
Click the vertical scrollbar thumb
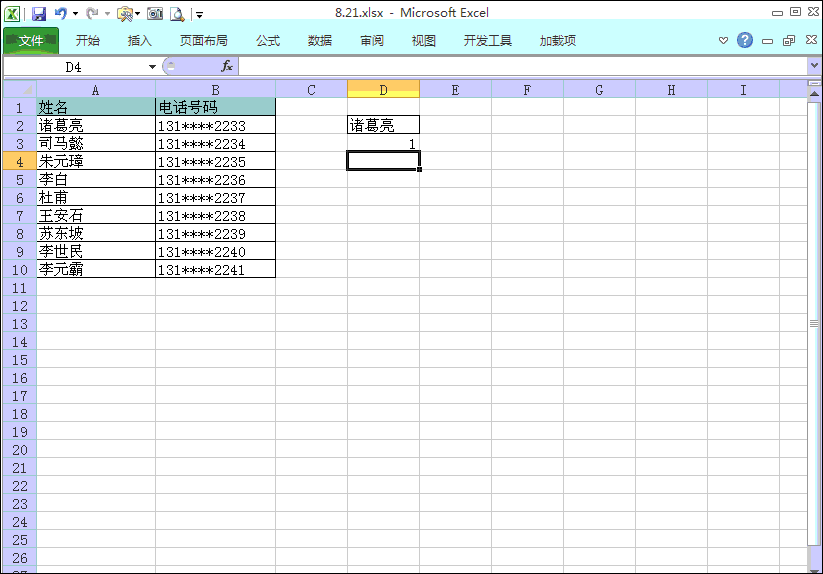tap(814, 323)
